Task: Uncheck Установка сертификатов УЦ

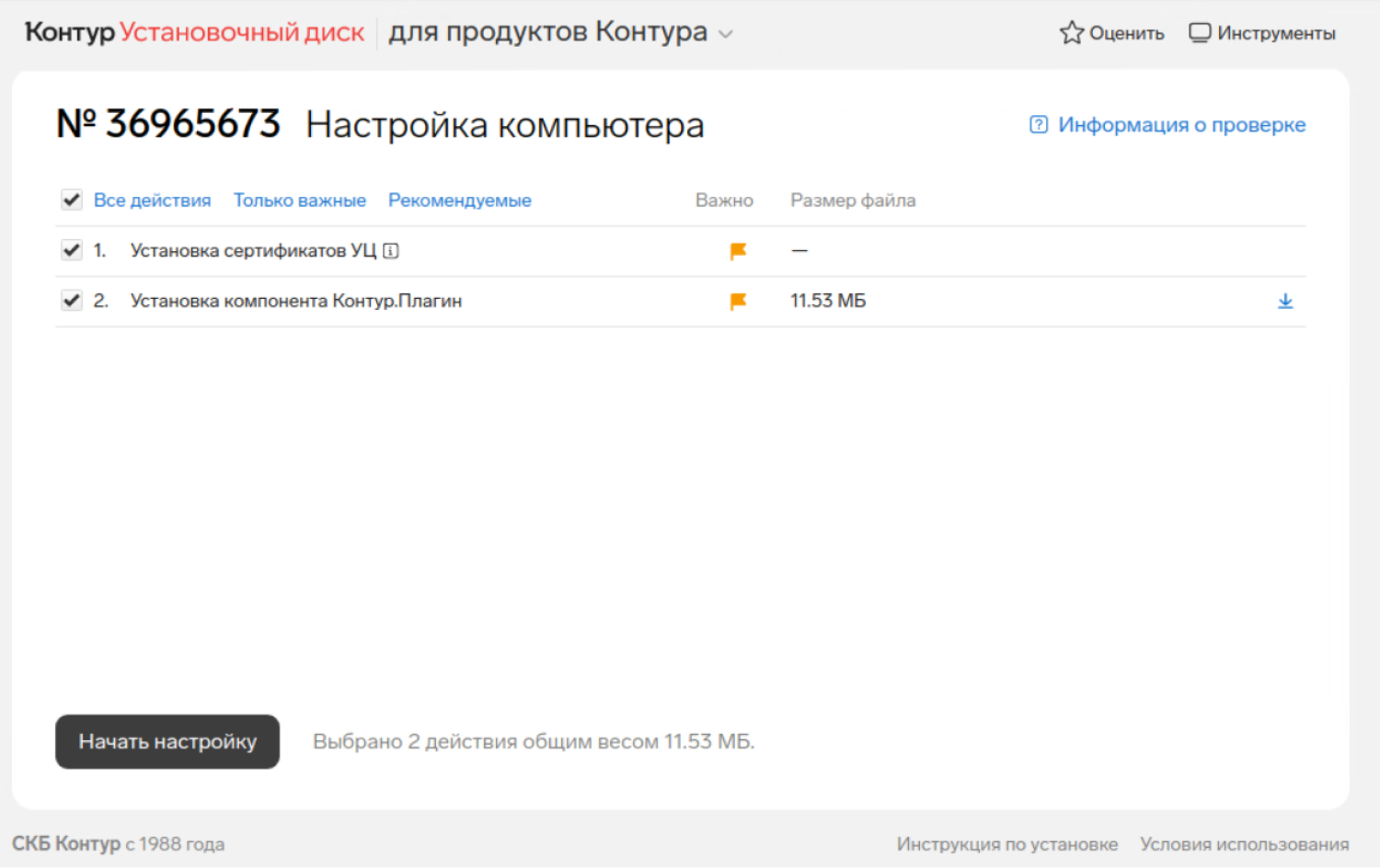Action: pos(71,249)
